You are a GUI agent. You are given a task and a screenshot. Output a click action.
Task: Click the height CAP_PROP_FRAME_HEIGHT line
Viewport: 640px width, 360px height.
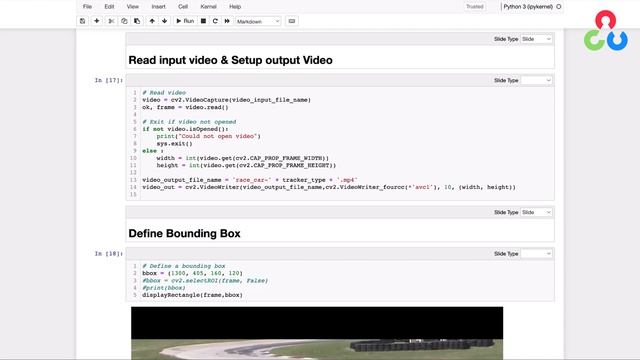246,165
